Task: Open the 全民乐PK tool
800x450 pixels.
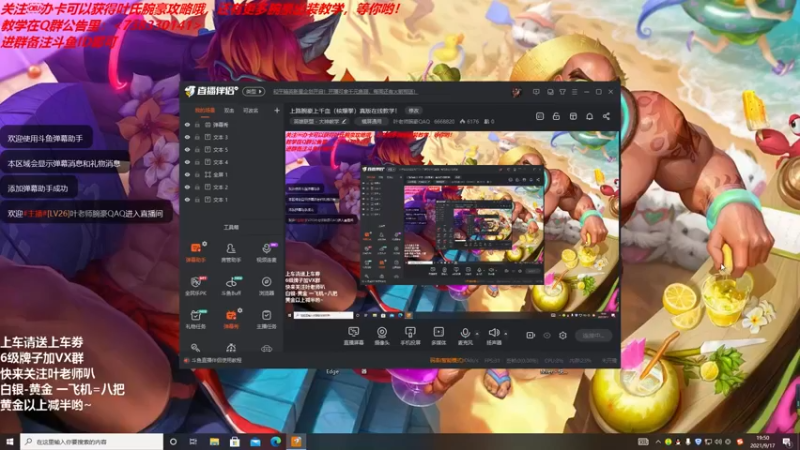Action: (x=195, y=286)
